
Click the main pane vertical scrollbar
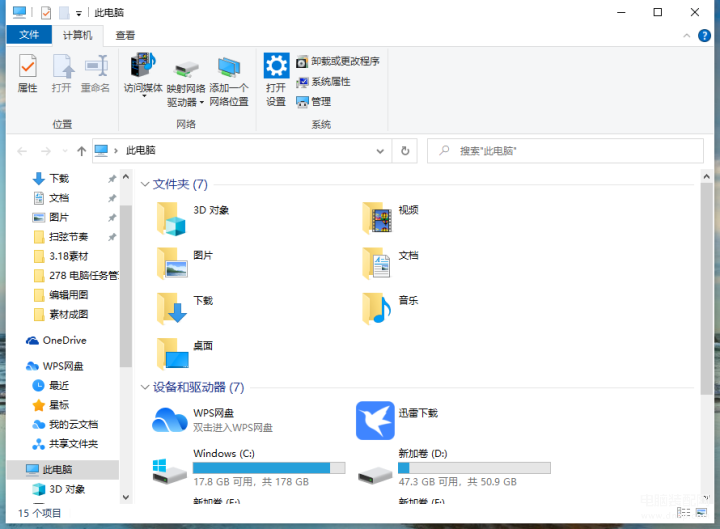[x=706, y=289]
